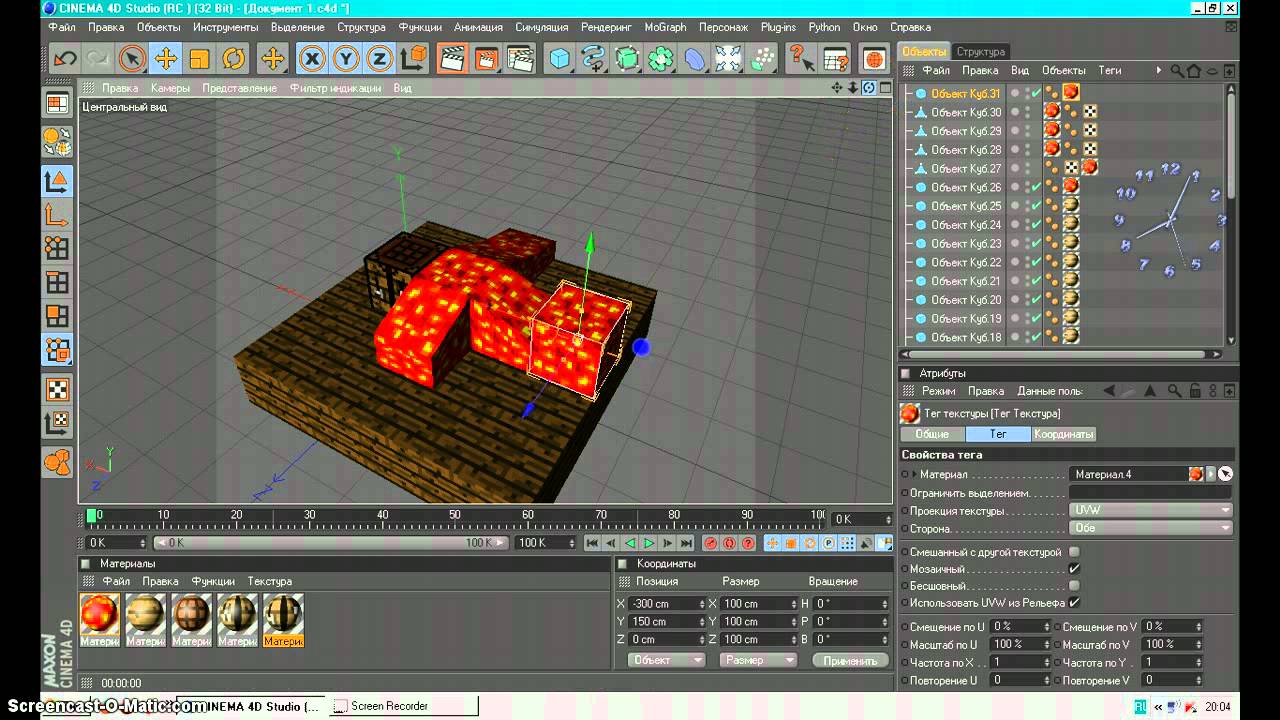Toggle Использовать UVW из Рельефа checkbox
Viewport: 1280px width, 720px height.
pos(1074,603)
